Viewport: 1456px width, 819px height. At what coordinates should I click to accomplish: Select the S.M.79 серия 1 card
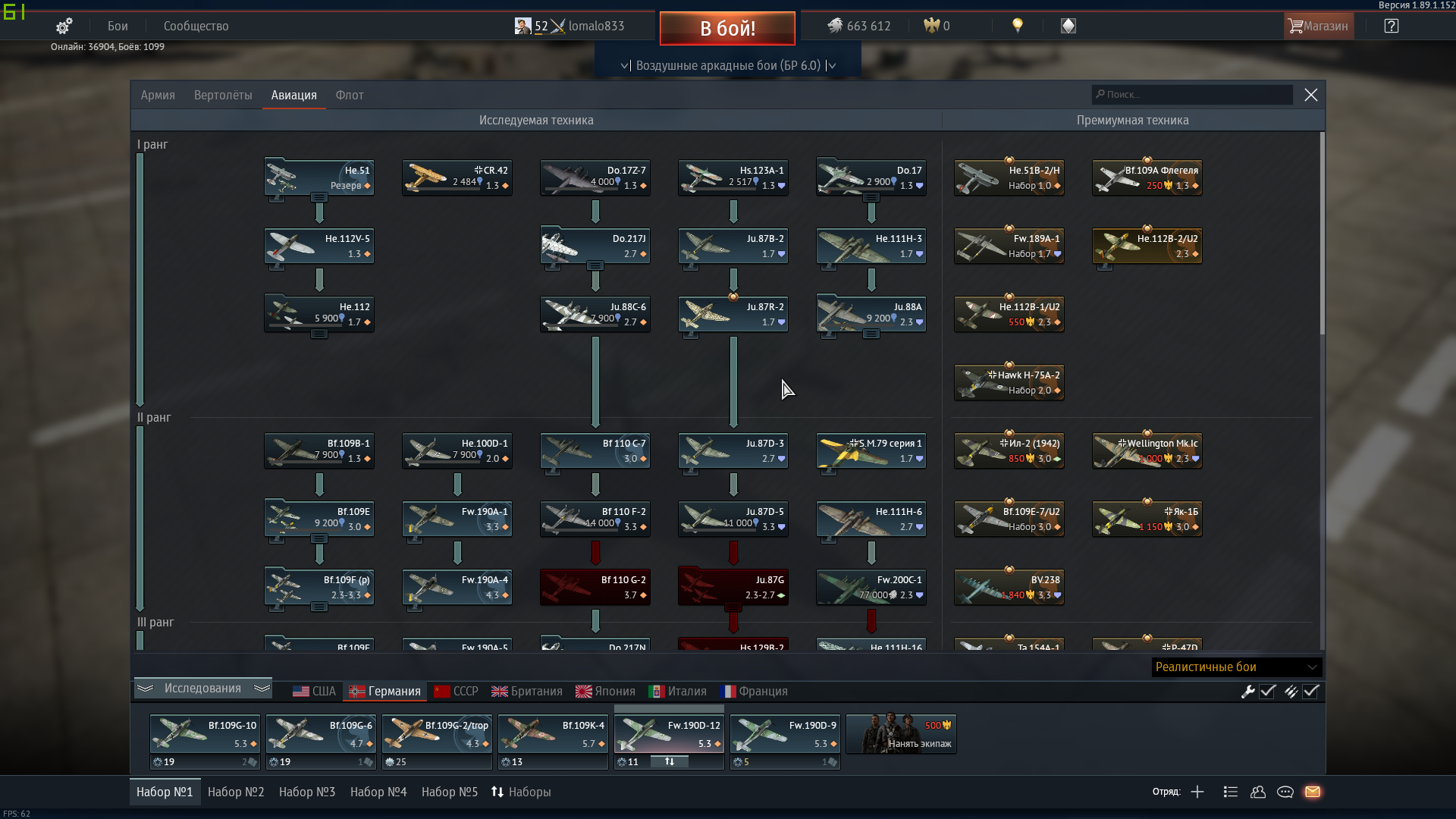pos(871,450)
